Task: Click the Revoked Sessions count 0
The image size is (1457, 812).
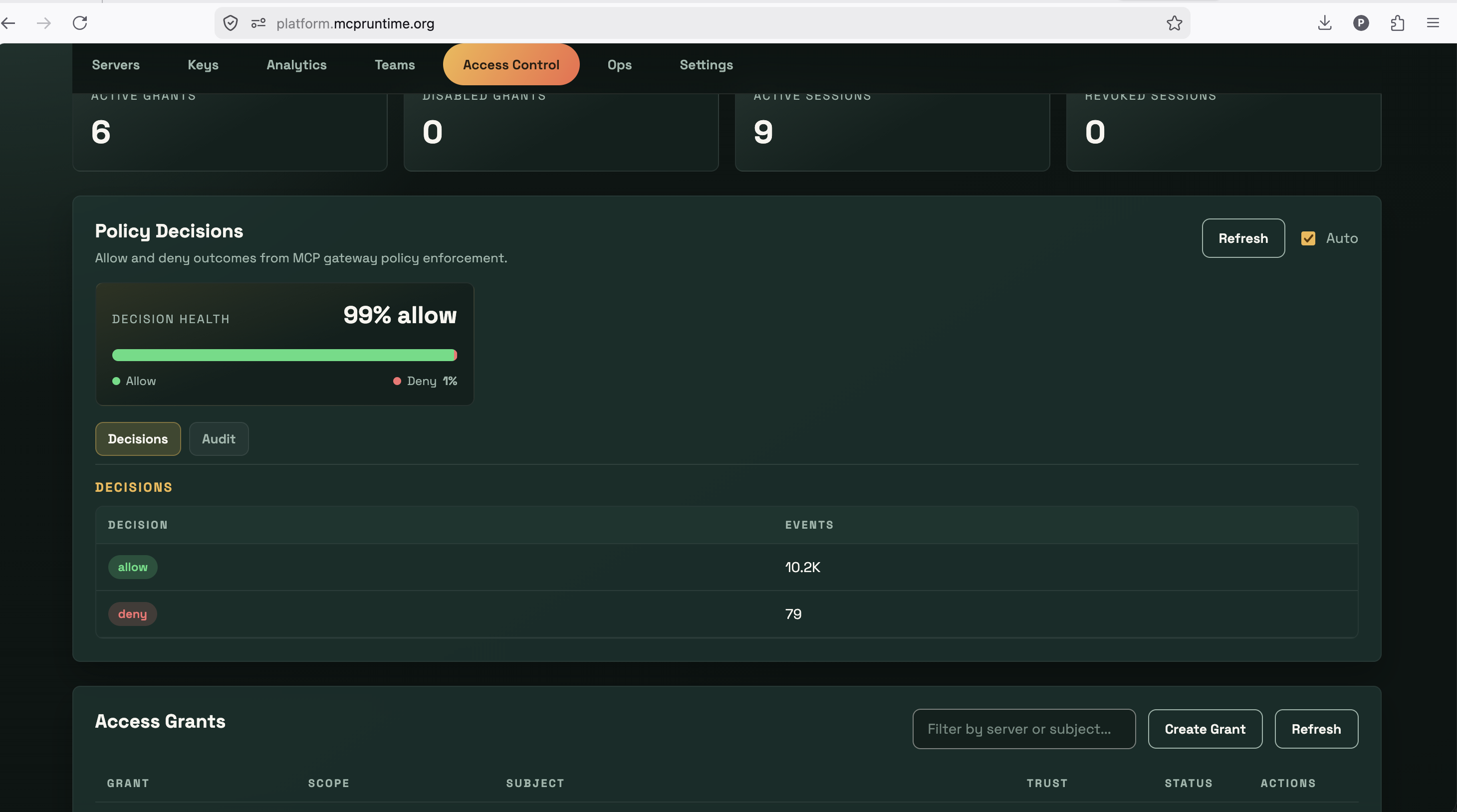Action: point(1095,132)
